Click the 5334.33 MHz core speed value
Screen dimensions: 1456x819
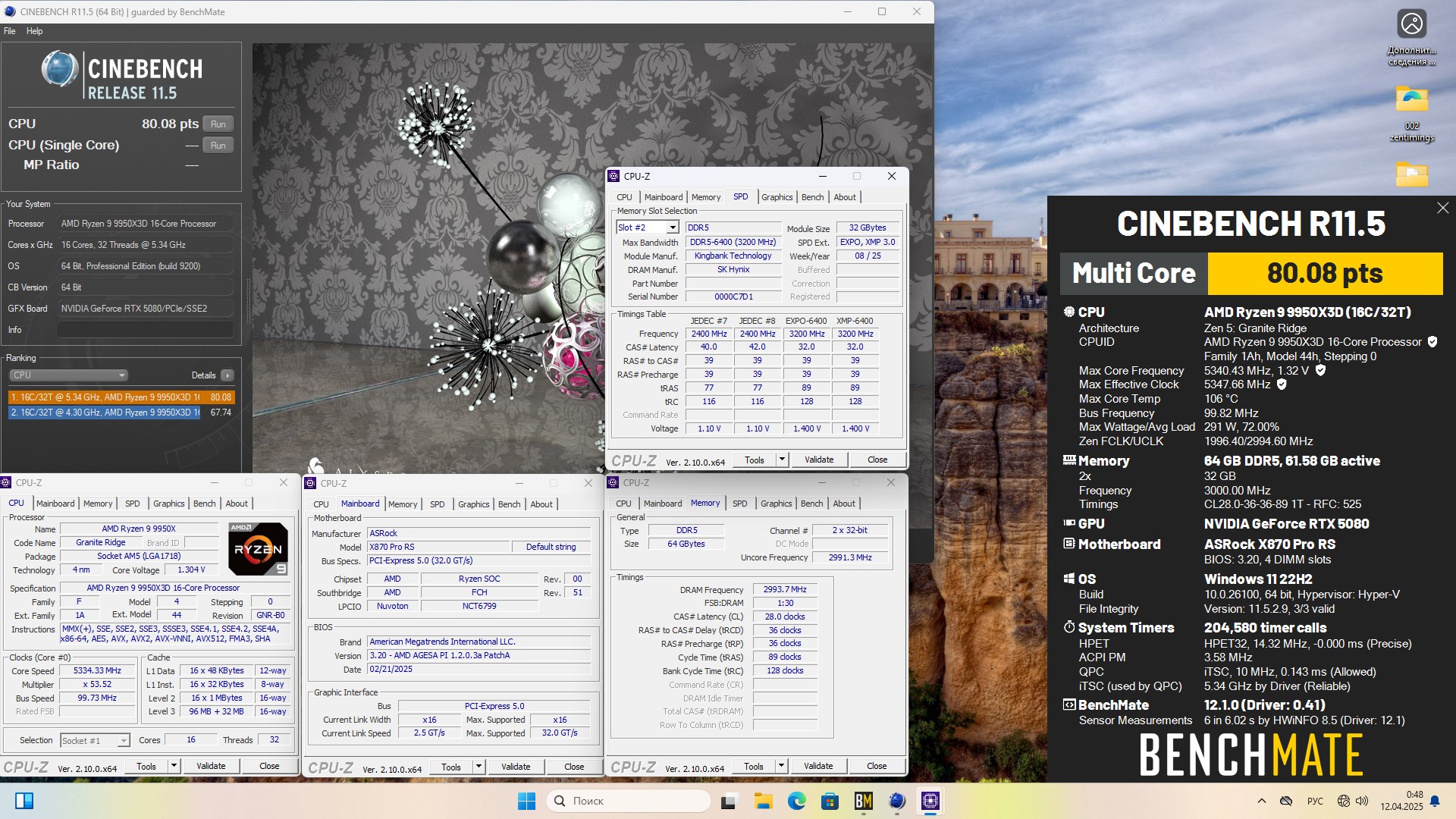(x=97, y=671)
